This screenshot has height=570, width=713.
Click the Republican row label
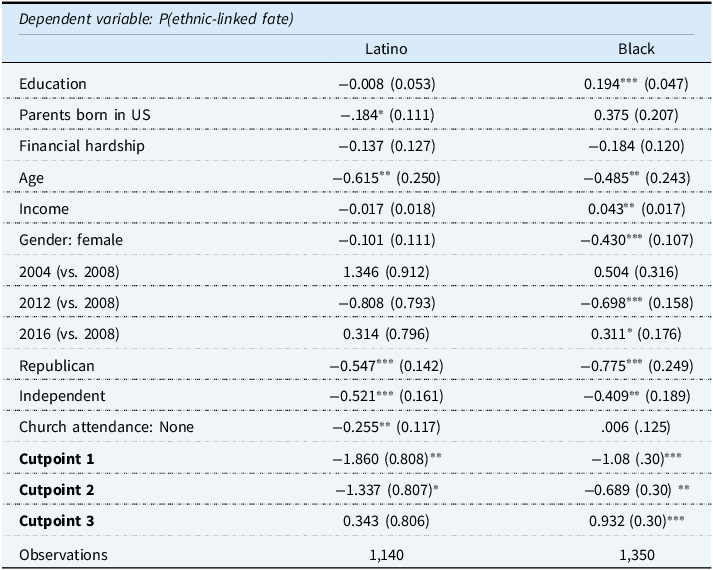tap(57, 365)
